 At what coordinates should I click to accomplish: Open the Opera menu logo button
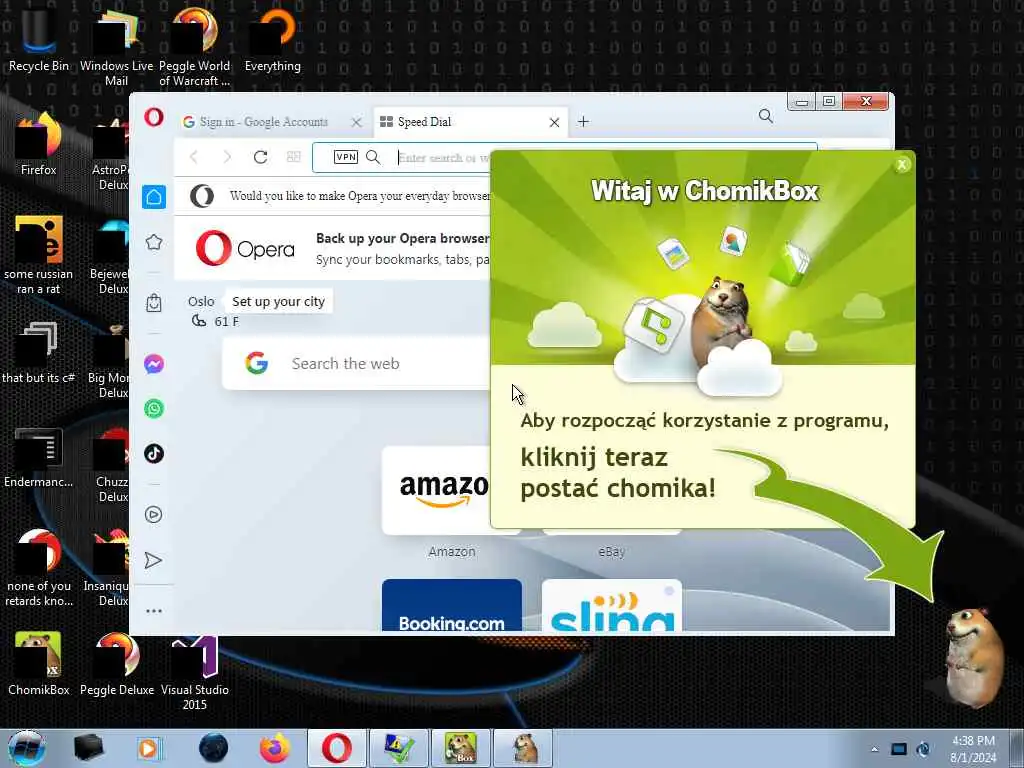point(154,118)
